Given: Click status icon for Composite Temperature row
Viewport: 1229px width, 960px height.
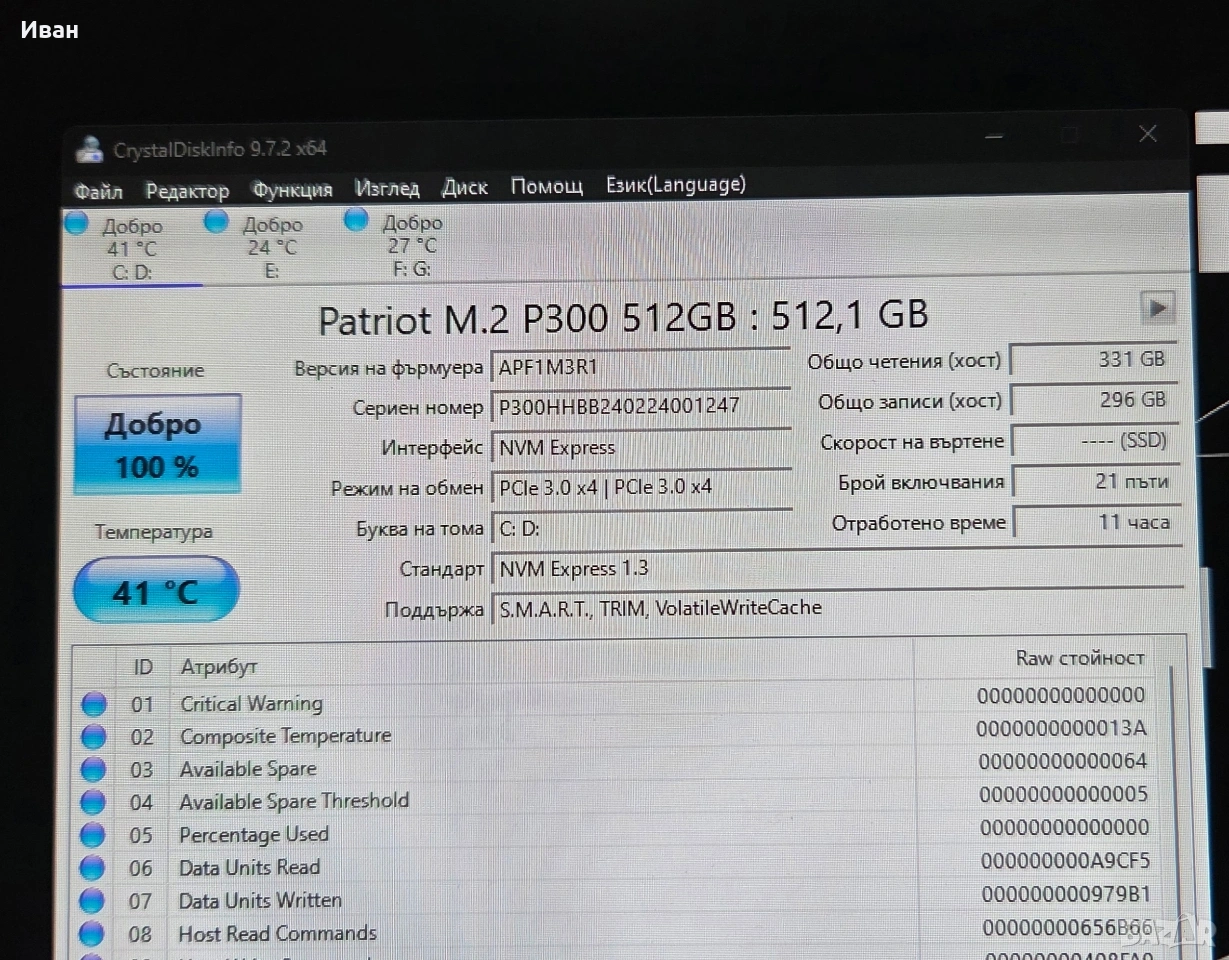Looking at the screenshot, I should click(x=93, y=737).
